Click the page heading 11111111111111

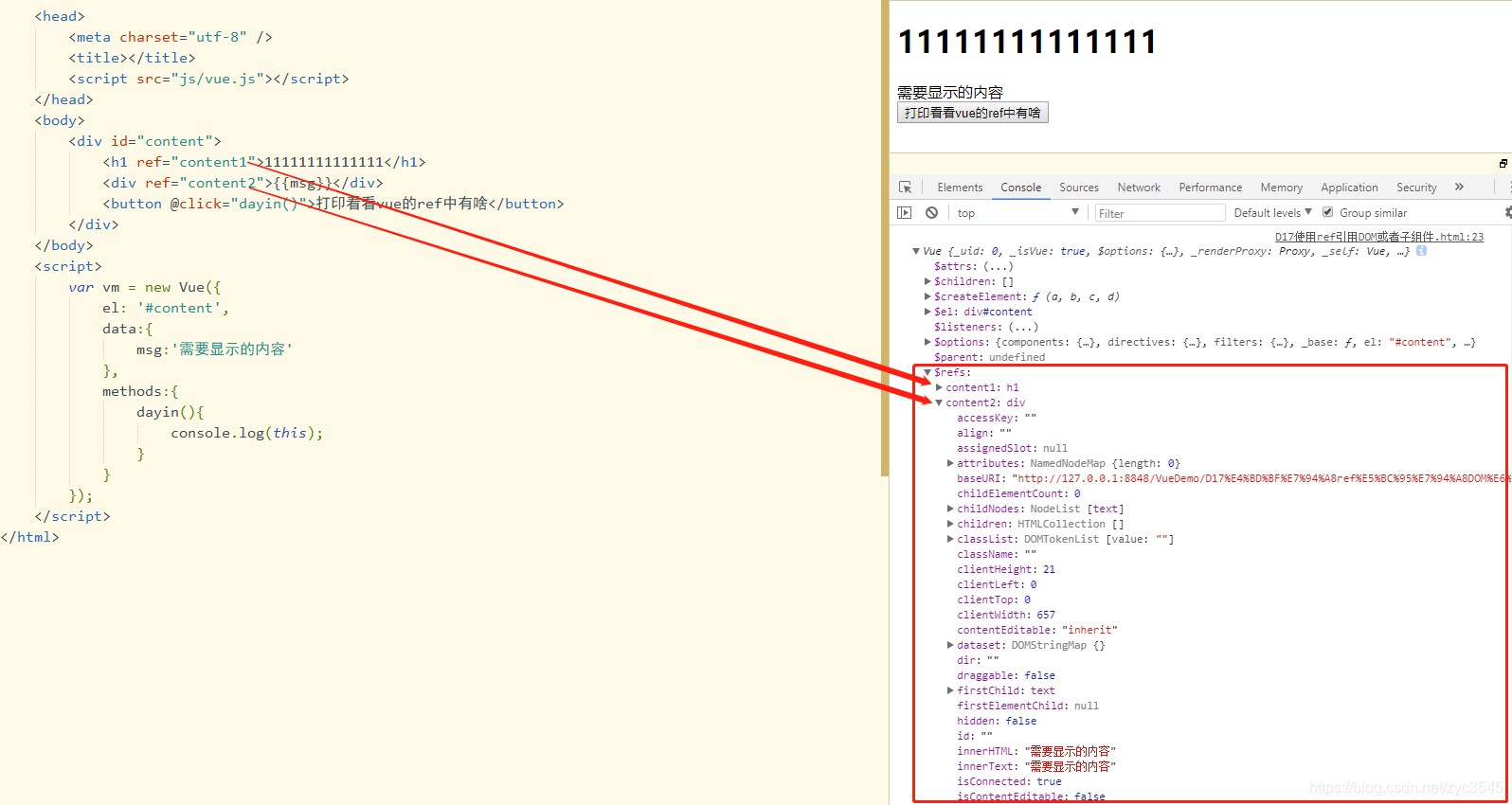pyautogui.click(x=1027, y=42)
